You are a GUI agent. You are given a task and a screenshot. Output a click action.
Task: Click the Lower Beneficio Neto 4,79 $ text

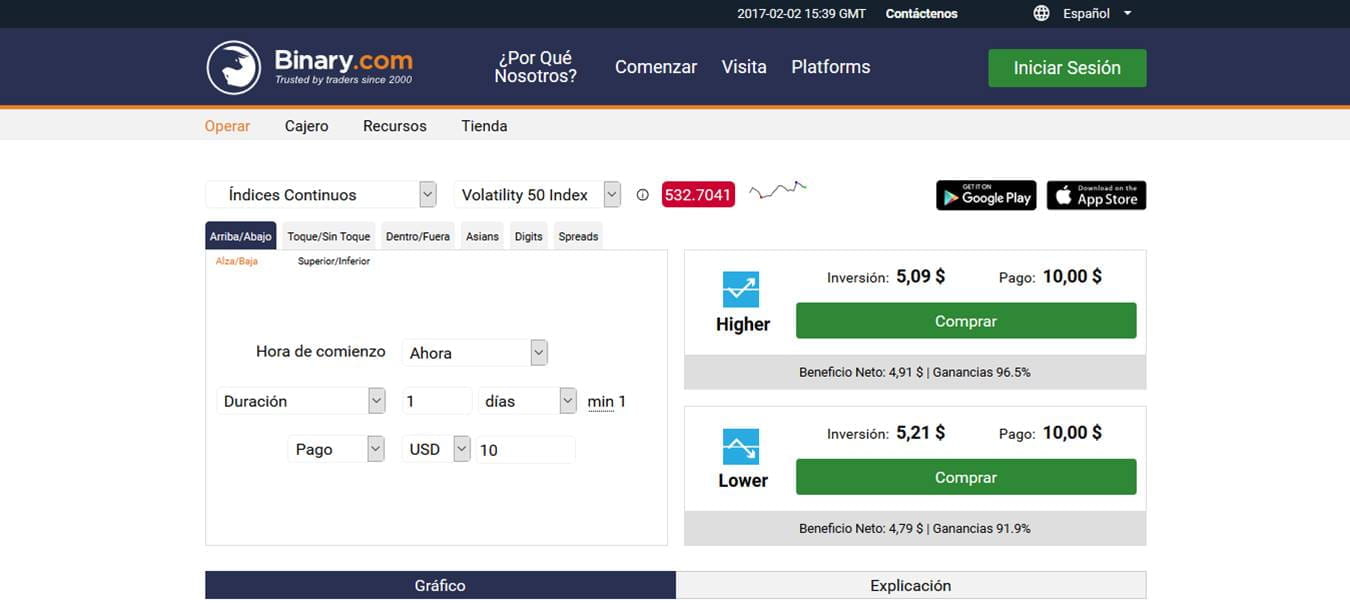click(x=861, y=528)
